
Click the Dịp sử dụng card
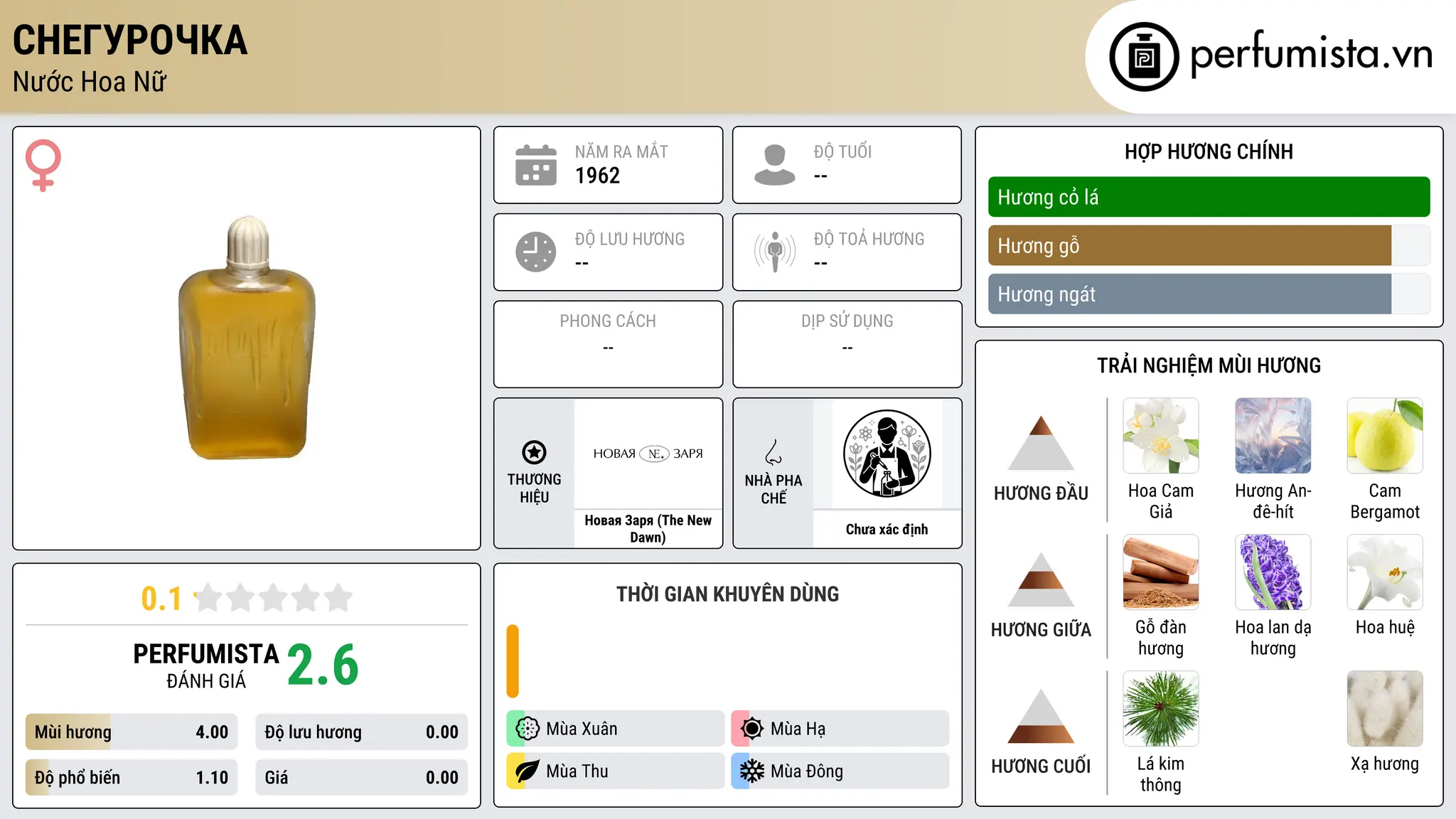(x=847, y=344)
